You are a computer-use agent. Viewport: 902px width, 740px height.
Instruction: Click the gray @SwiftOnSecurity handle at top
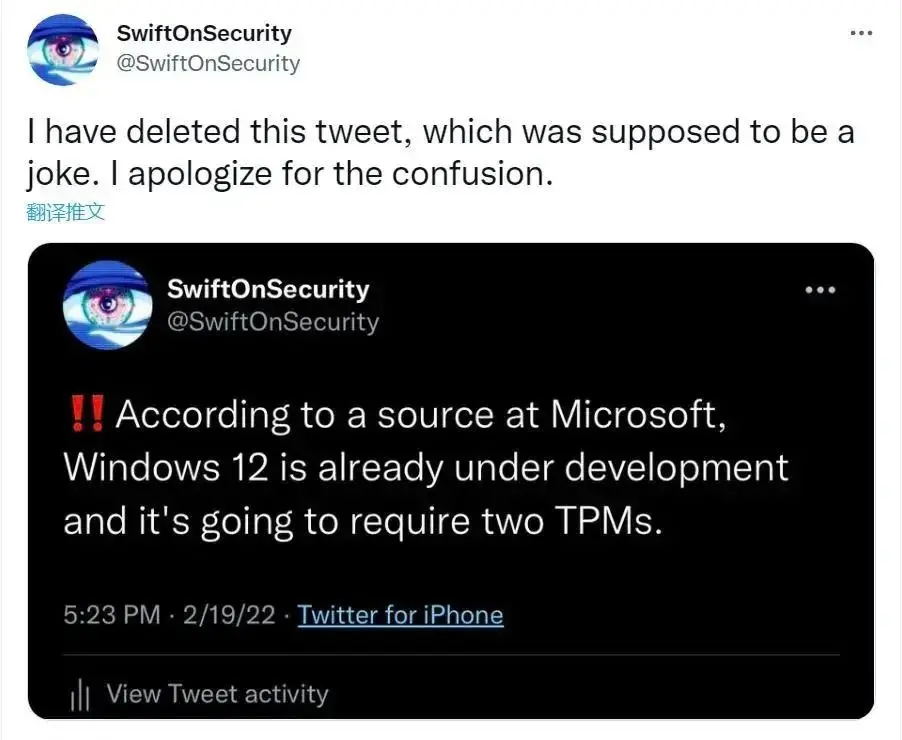coord(208,63)
